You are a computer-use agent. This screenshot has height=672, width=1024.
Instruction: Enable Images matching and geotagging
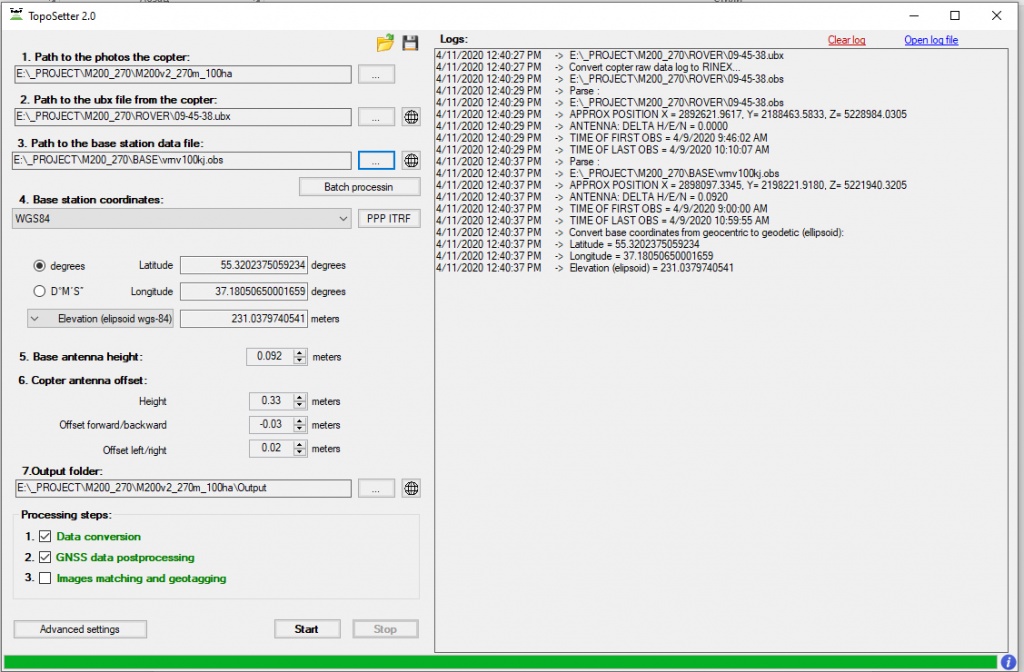pos(45,578)
